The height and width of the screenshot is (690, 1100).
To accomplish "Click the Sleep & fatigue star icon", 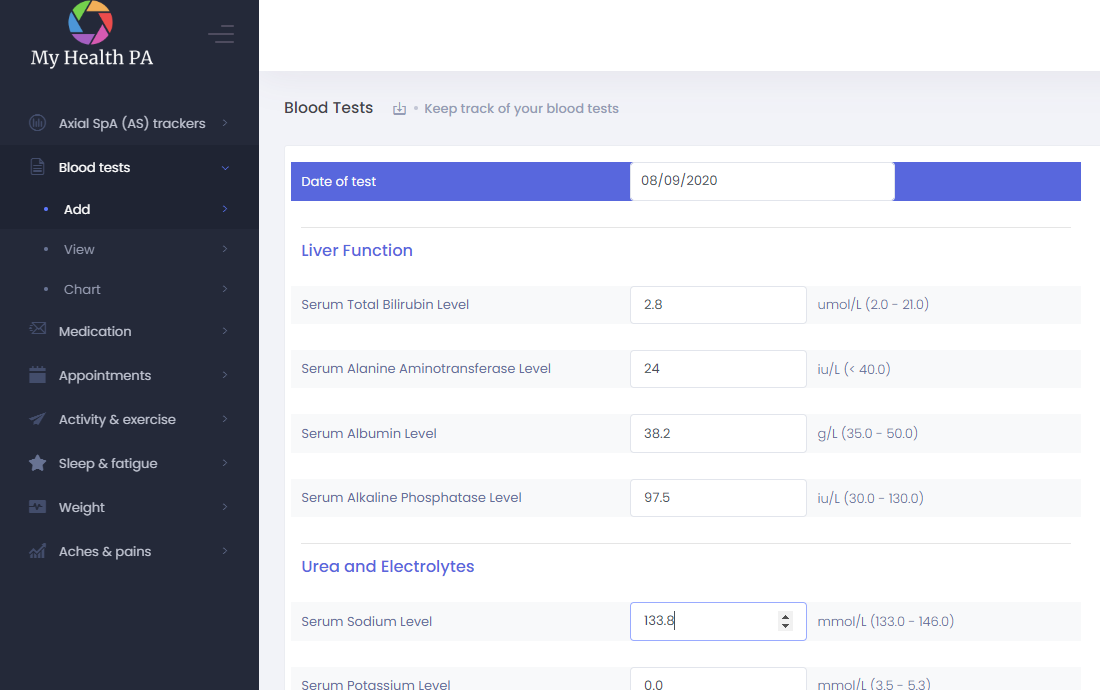I will [x=37, y=463].
